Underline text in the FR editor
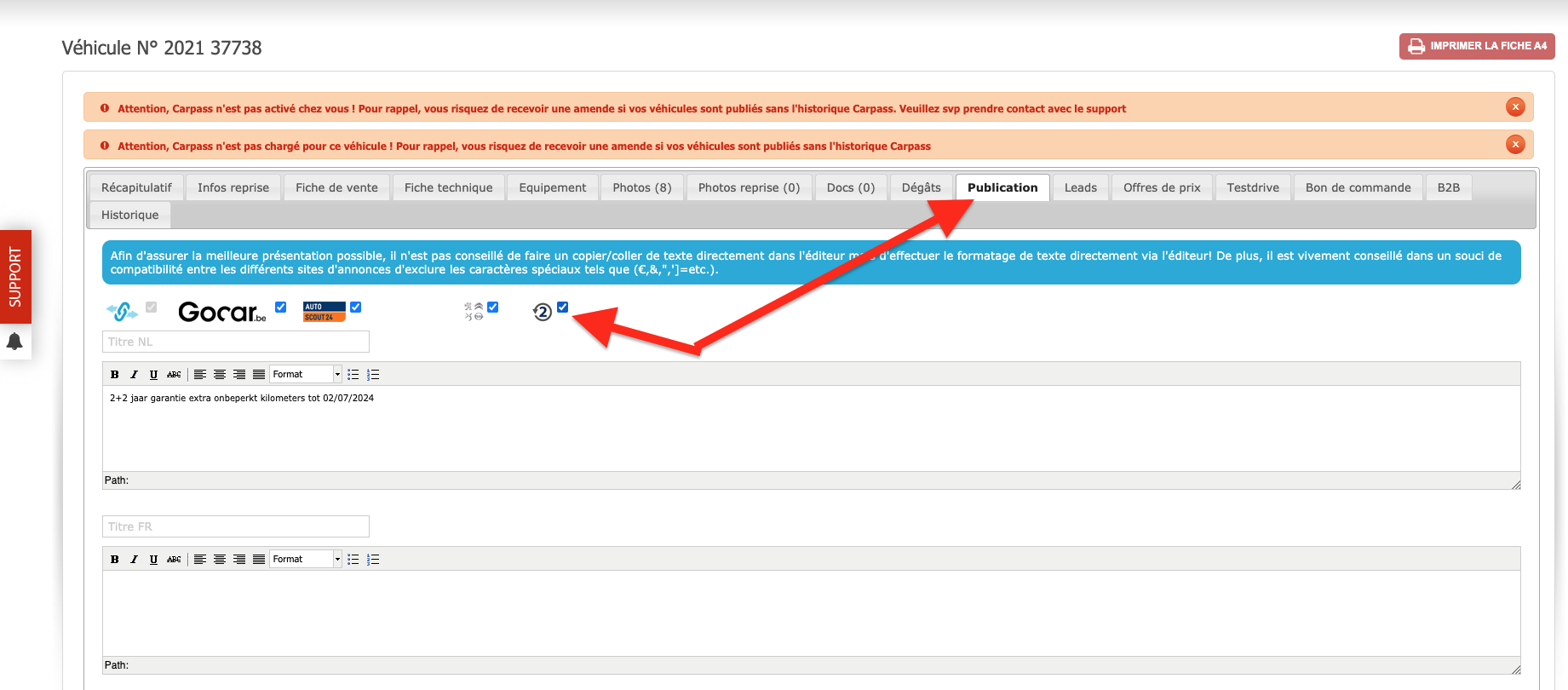Image resolution: width=1568 pixels, height=690 pixels. click(x=153, y=559)
